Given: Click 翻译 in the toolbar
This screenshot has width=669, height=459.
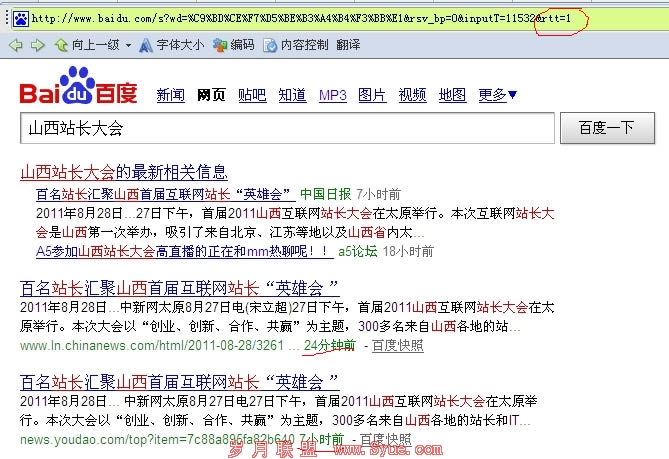Looking at the screenshot, I should coord(349,45).
